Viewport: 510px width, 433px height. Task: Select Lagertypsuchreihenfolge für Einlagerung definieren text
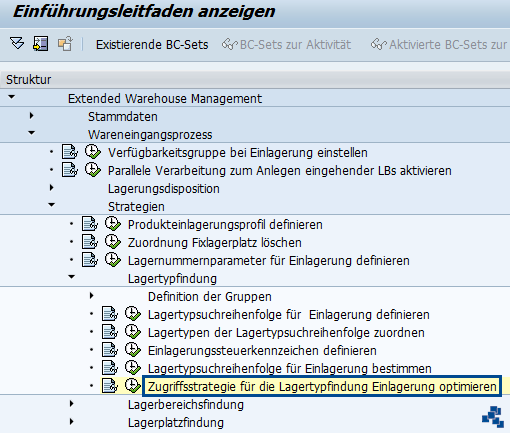click(x=289, y=315)
